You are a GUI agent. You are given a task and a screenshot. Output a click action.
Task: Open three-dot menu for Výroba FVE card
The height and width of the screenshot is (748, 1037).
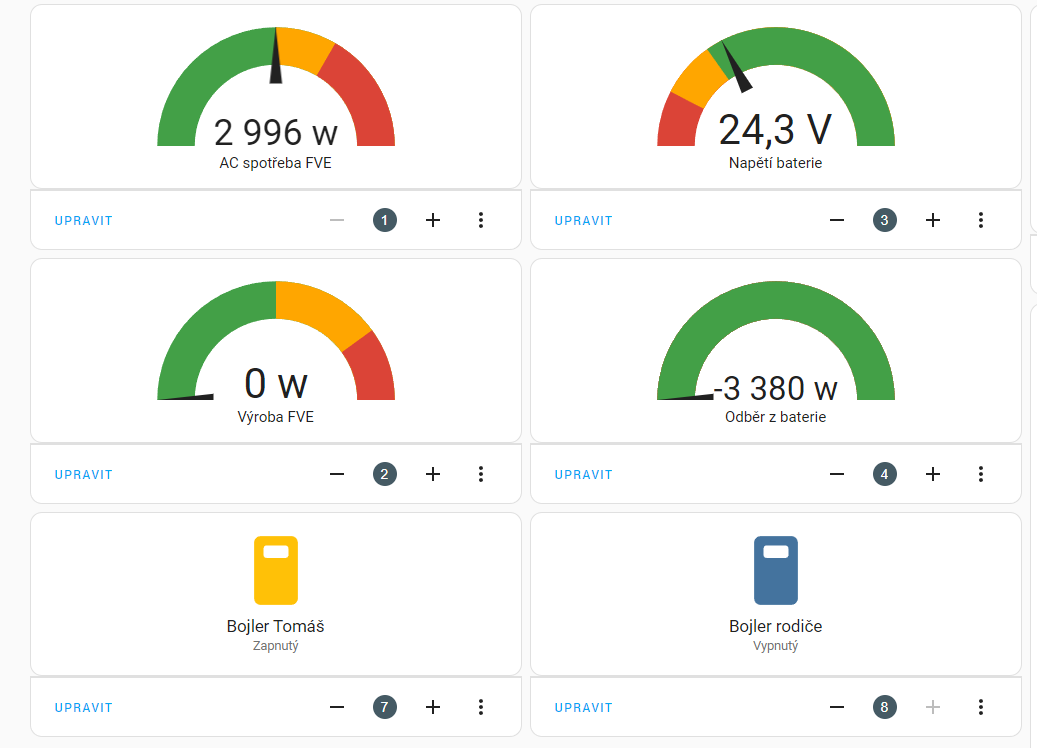click(x=481, y=474)
